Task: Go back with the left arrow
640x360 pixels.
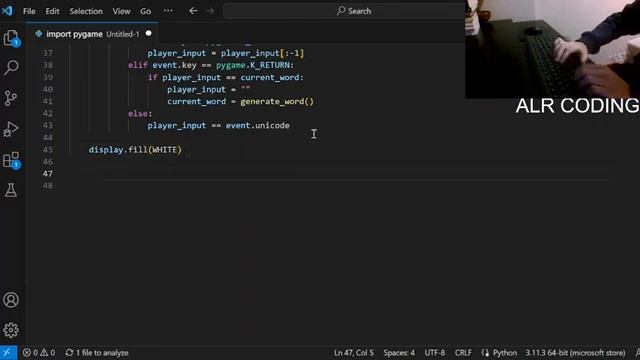Action: [x=193, y=11]
